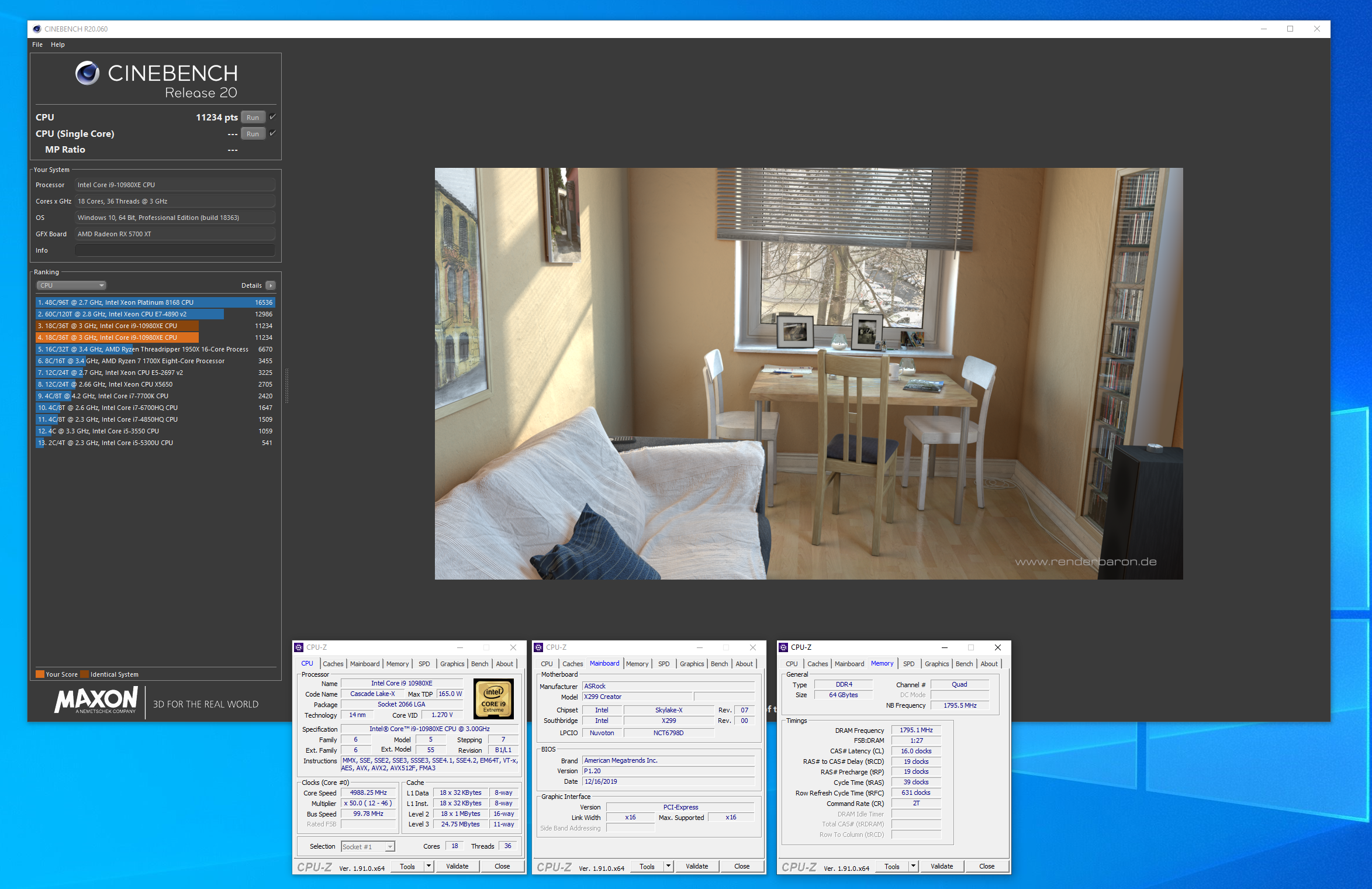Screen dimensions: 1372x889
Task: Minimize the Cinebench window
Action: click(1264, 29)
